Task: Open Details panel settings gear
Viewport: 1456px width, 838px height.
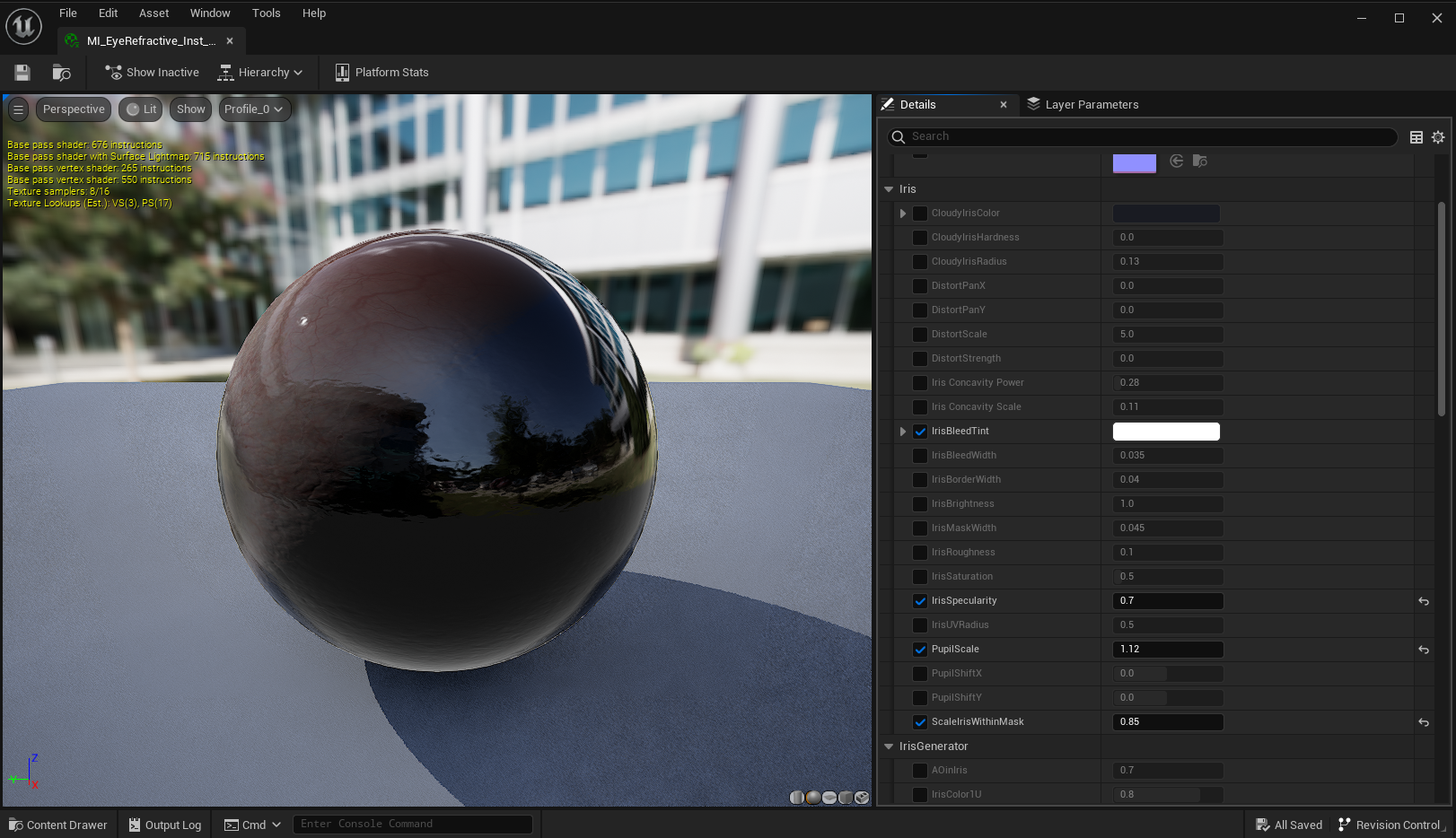Action: point(1438,137)
